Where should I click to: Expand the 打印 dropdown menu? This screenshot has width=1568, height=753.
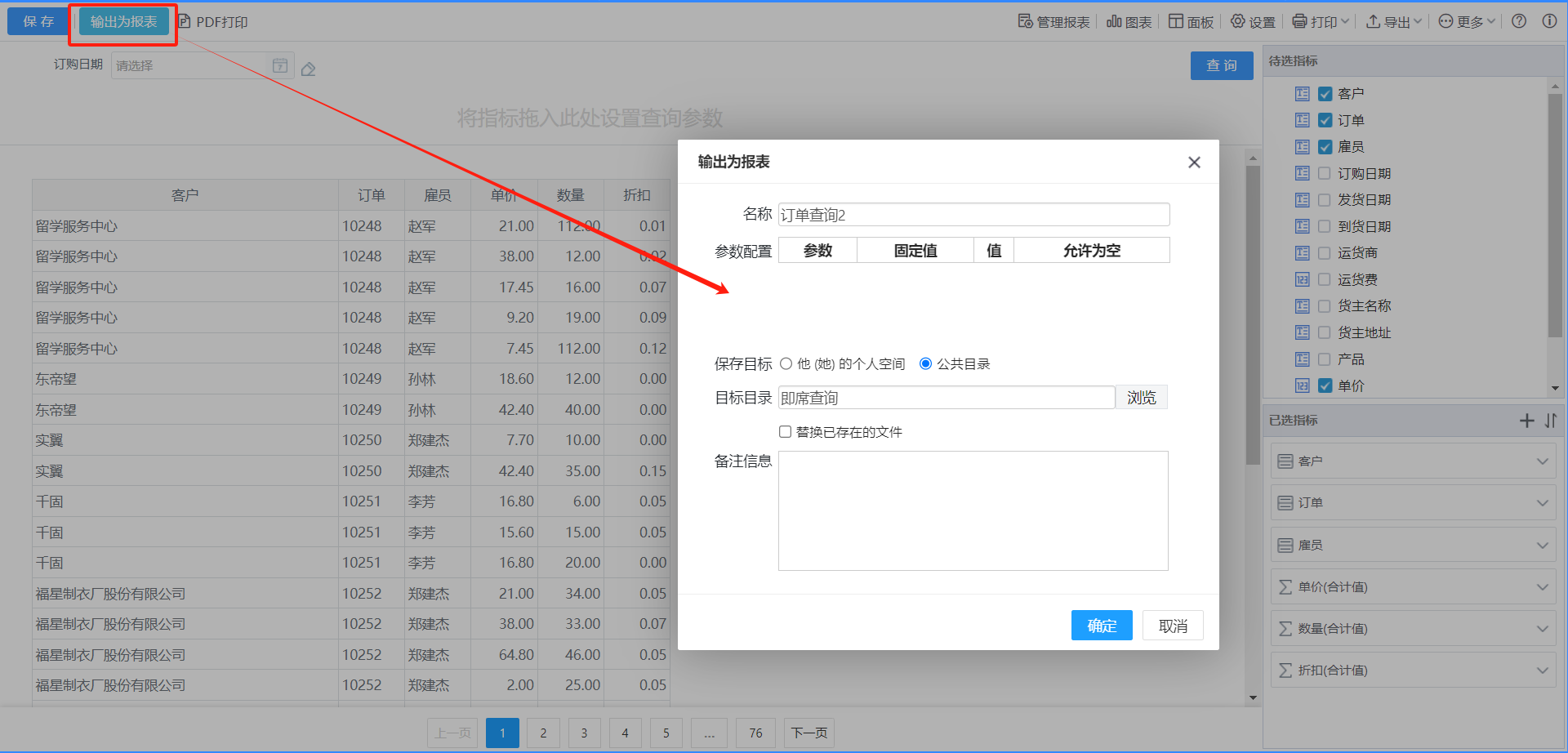coord(1321,22)
